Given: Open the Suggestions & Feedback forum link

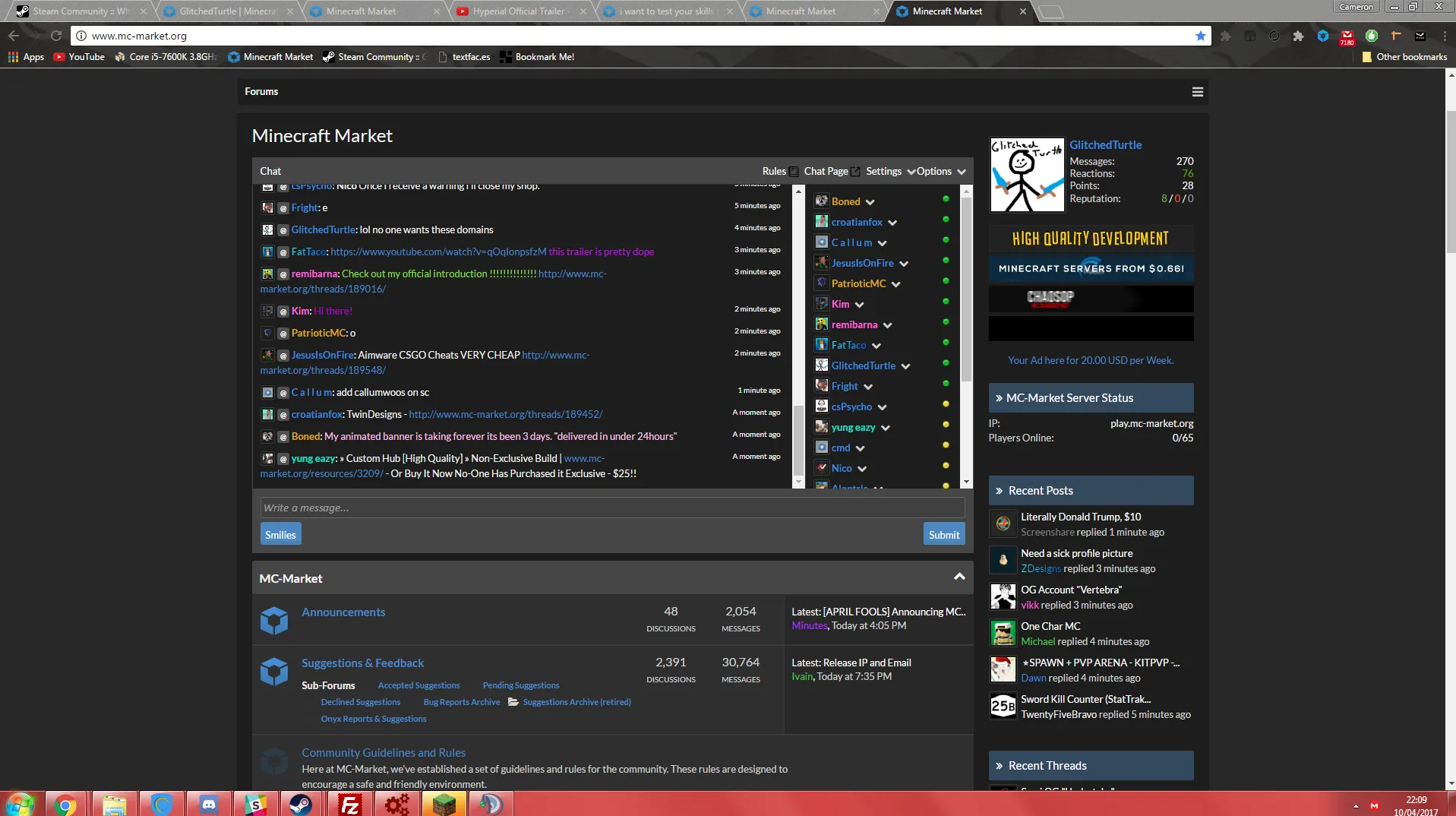Looking at the screenshot, I should [x=362, y=663].
